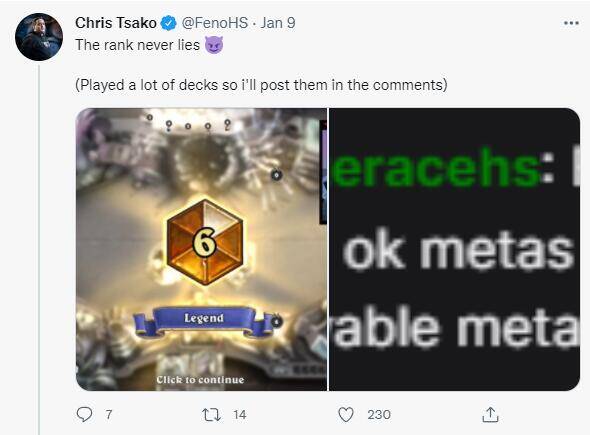Click the reply count 7
This screenshot has width=590, height=435.
point(109,415)
